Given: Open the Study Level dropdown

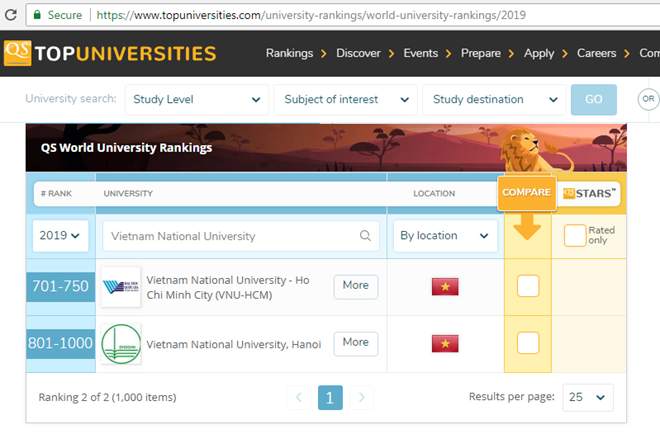Looking at the screenshot, I should tap(197, 99).
